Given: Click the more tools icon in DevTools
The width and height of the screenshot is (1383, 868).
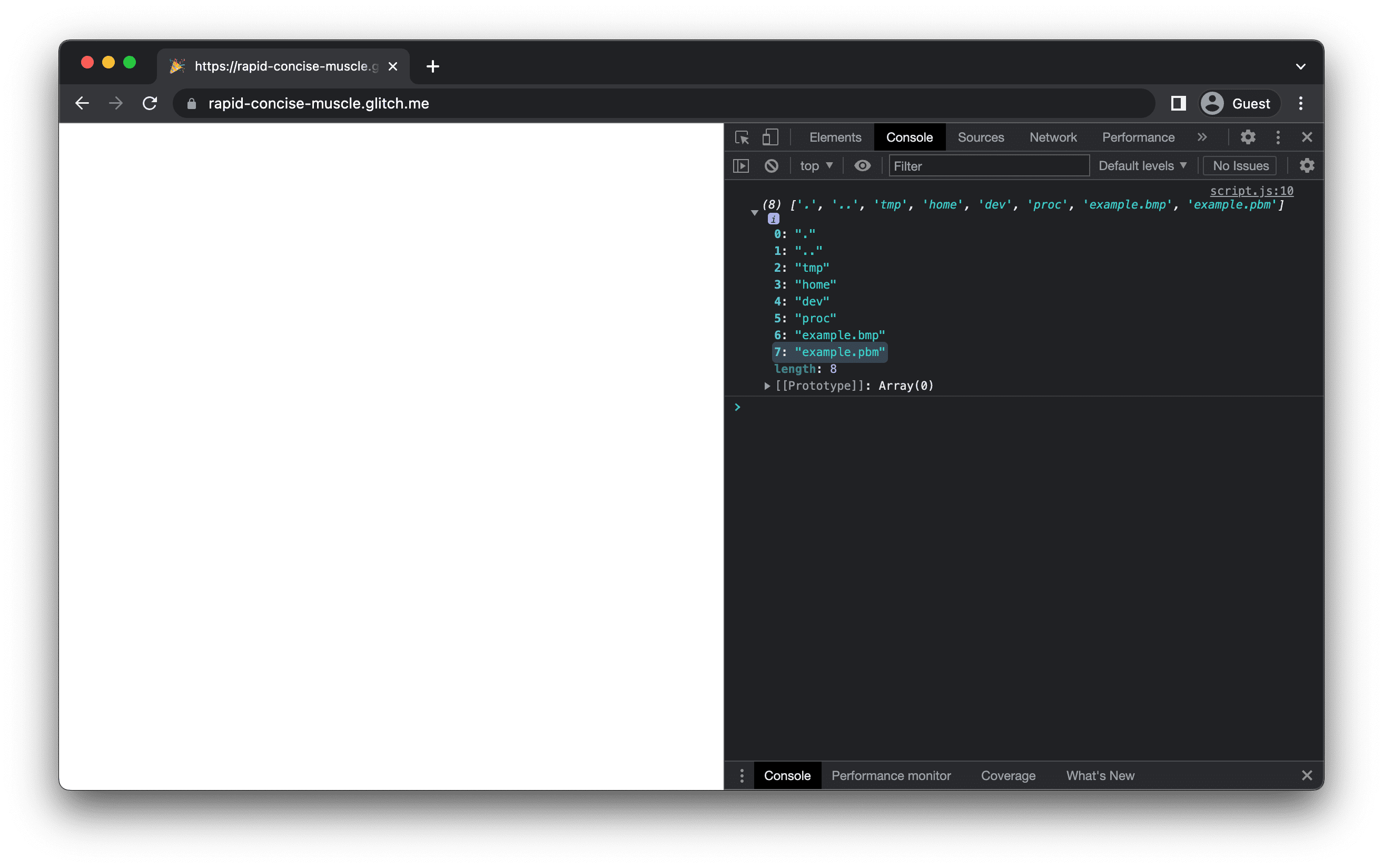Looking at the screenshot, I should 1279,137.
